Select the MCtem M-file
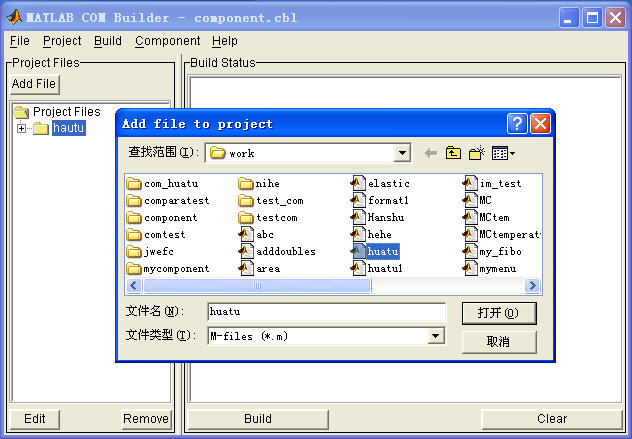This screenshot has height=439, width=632. pos(486,218)
